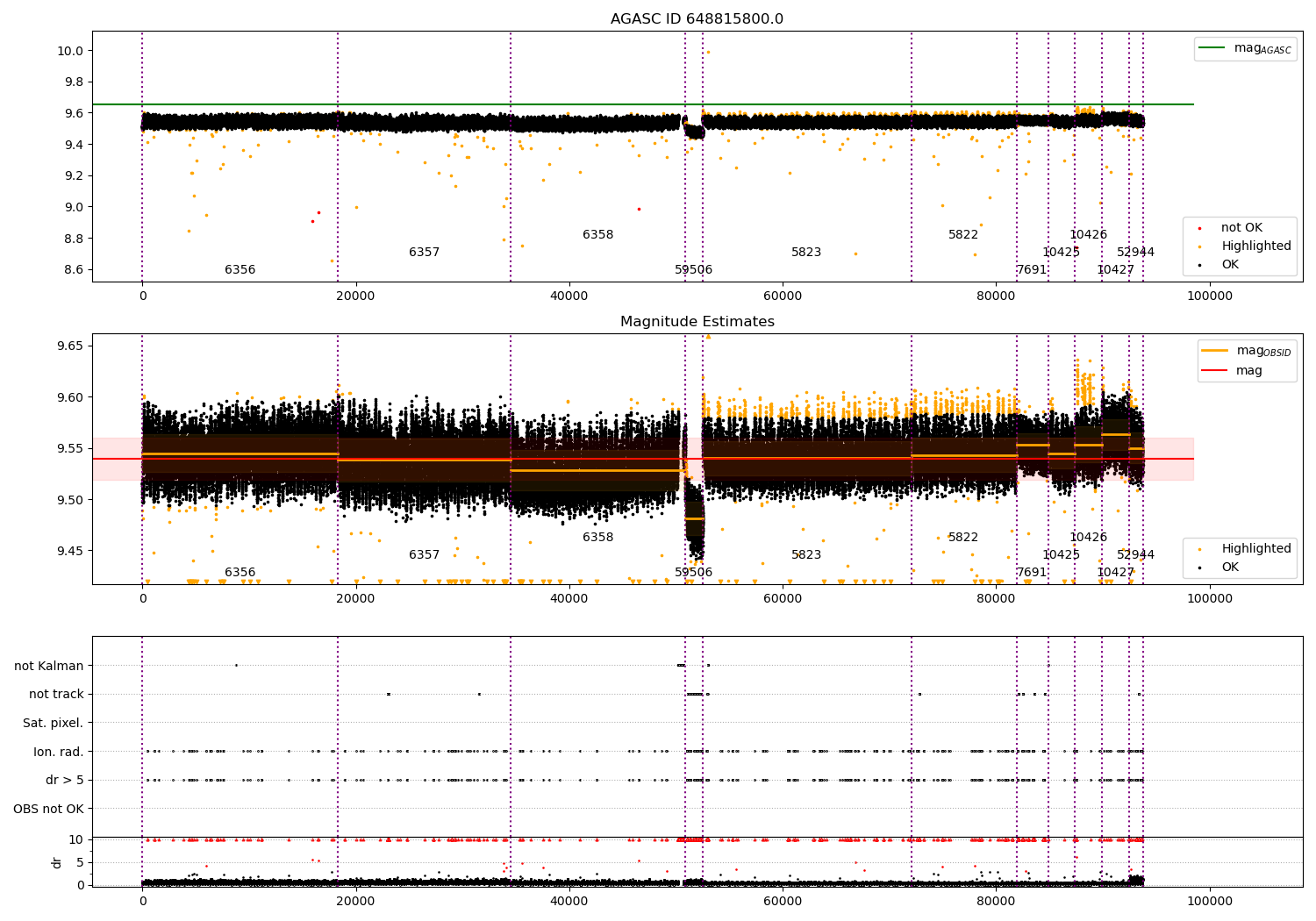The image size is (1316, 921).
Task: Click obsid label 10426 in top plot
Action: [1088, 235]
